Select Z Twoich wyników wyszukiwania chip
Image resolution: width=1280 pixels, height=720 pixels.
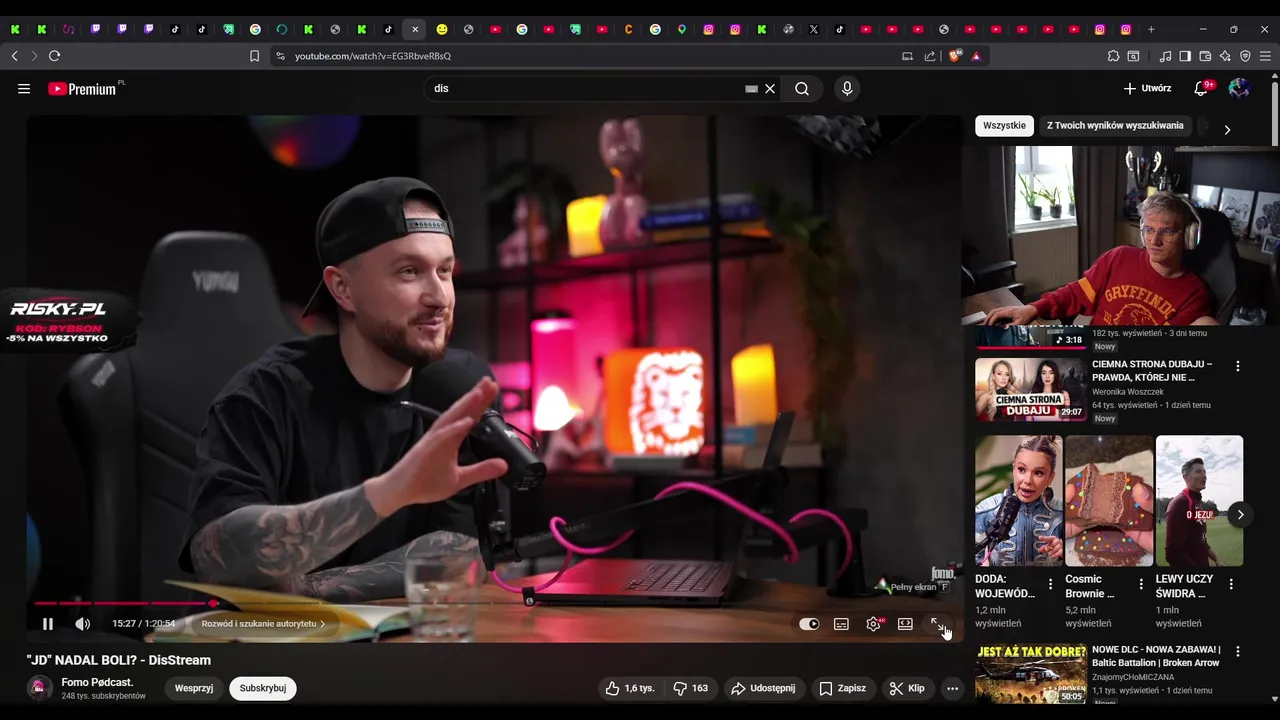click(x=1115, y=126)
